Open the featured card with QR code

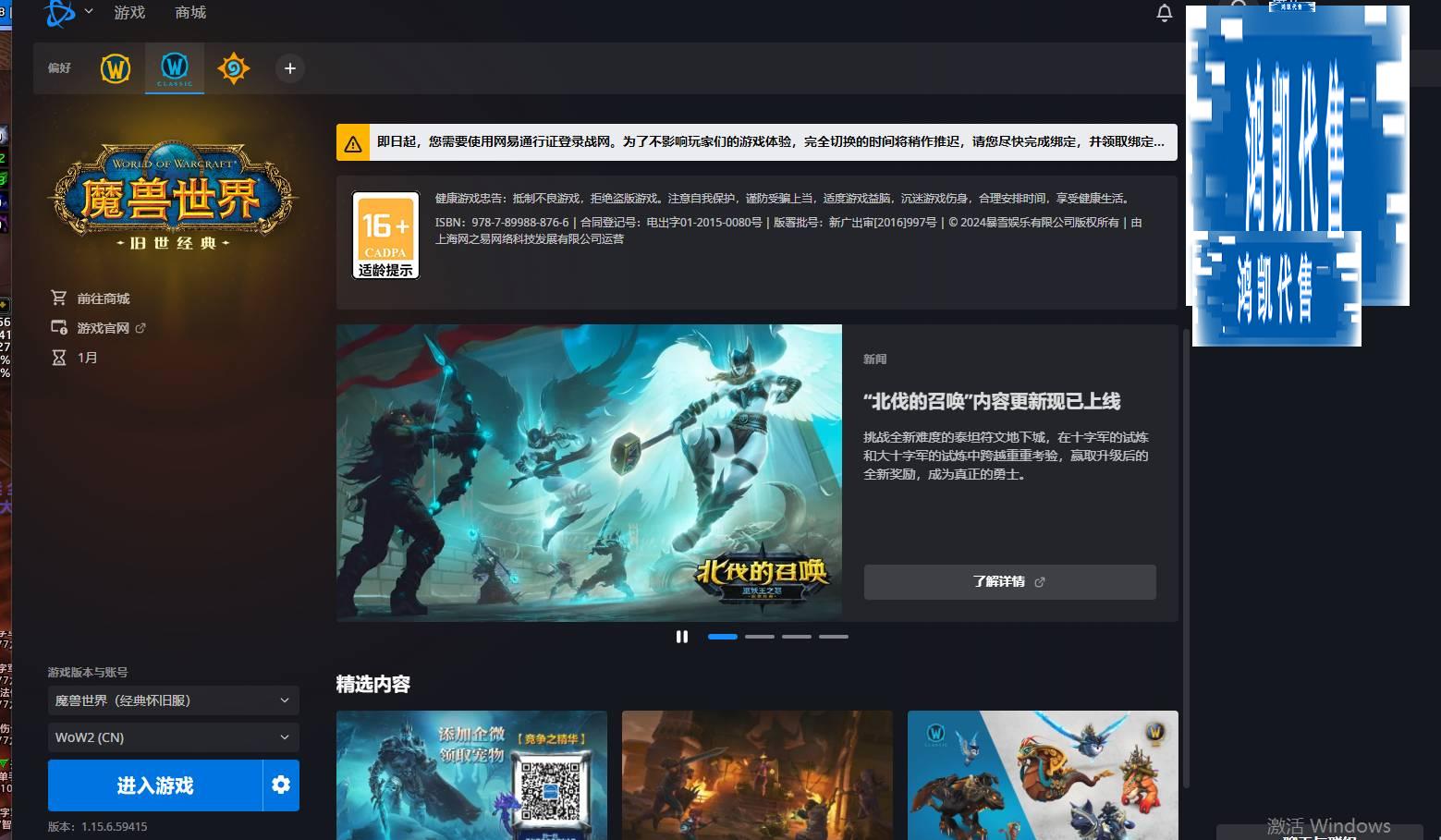point(471,775)
